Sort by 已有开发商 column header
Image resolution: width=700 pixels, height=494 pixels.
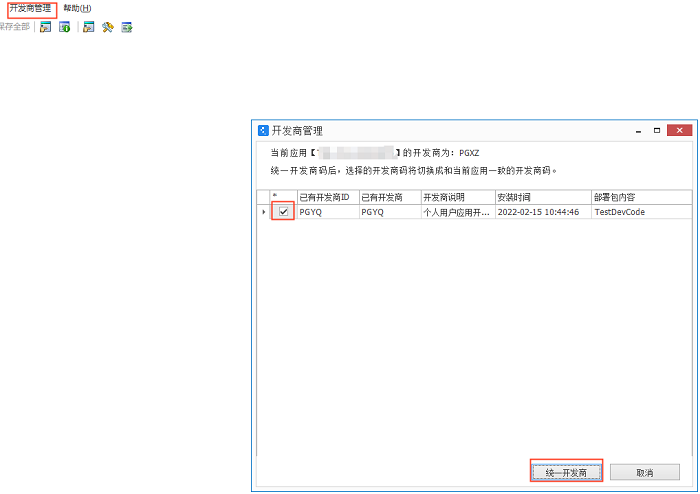click(x=388, y=197)
